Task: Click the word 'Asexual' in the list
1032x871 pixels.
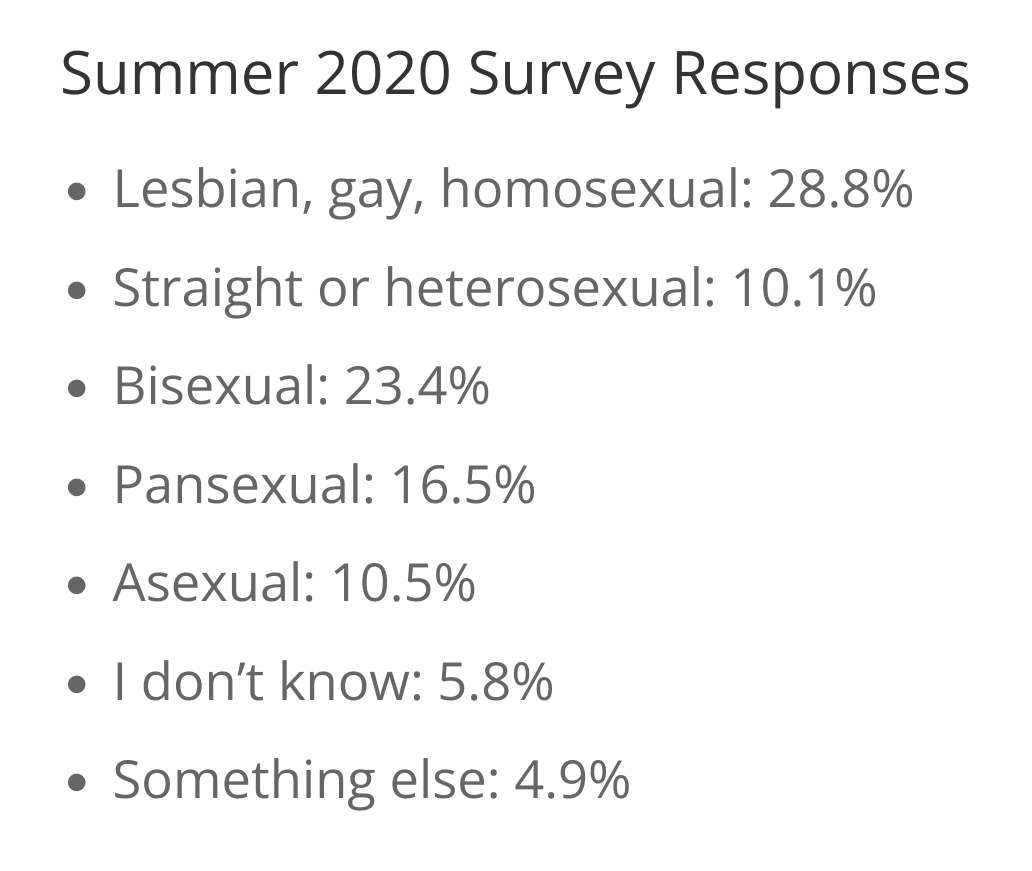Action: (x=208, y=583)
